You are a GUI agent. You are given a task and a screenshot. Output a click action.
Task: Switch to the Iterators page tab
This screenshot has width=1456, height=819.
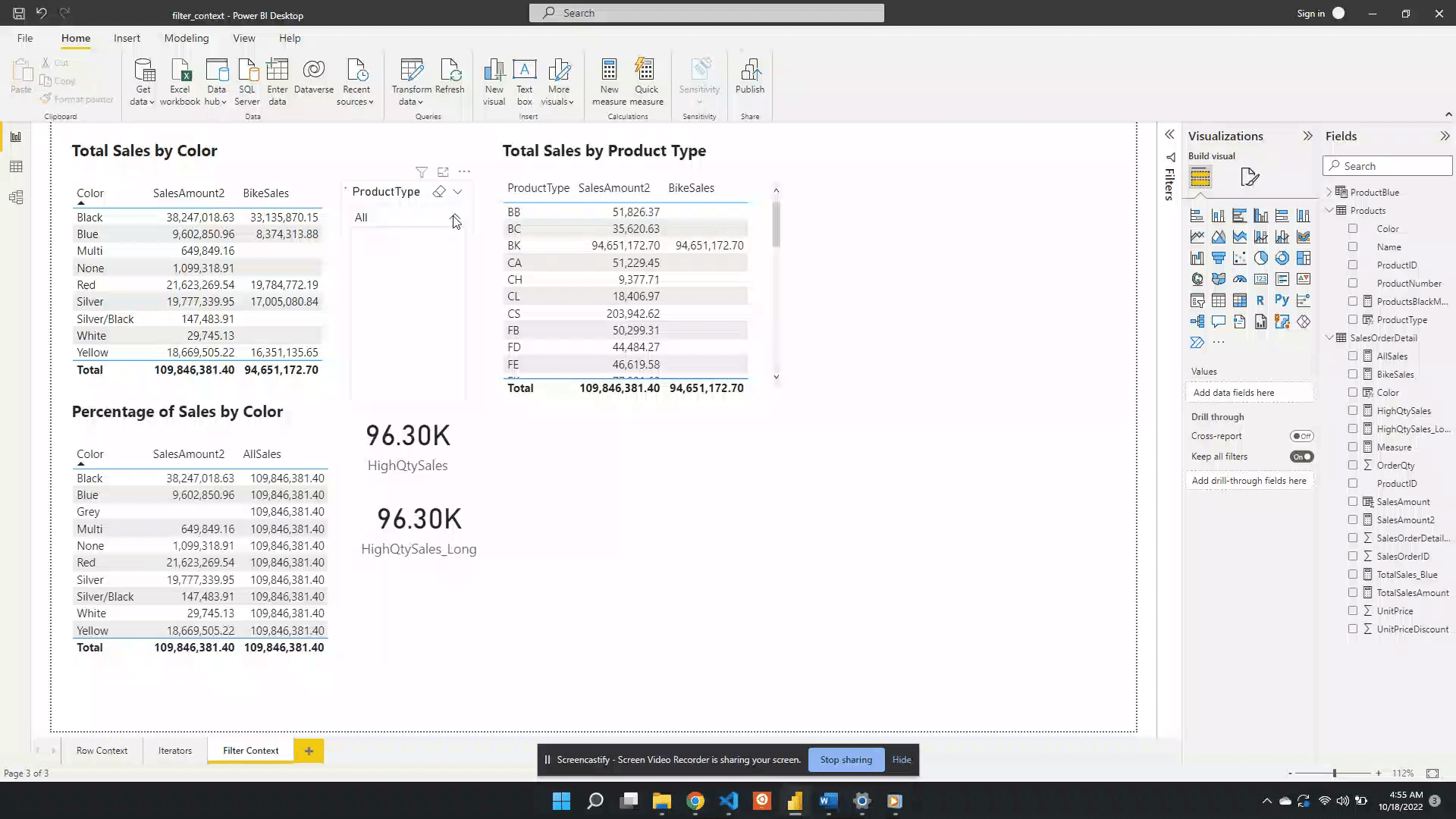175,751
